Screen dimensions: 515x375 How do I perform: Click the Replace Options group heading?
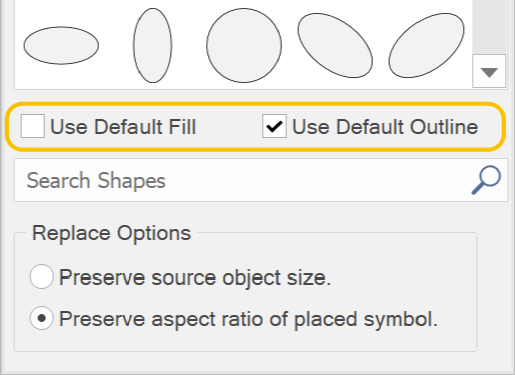pos(111,233)
